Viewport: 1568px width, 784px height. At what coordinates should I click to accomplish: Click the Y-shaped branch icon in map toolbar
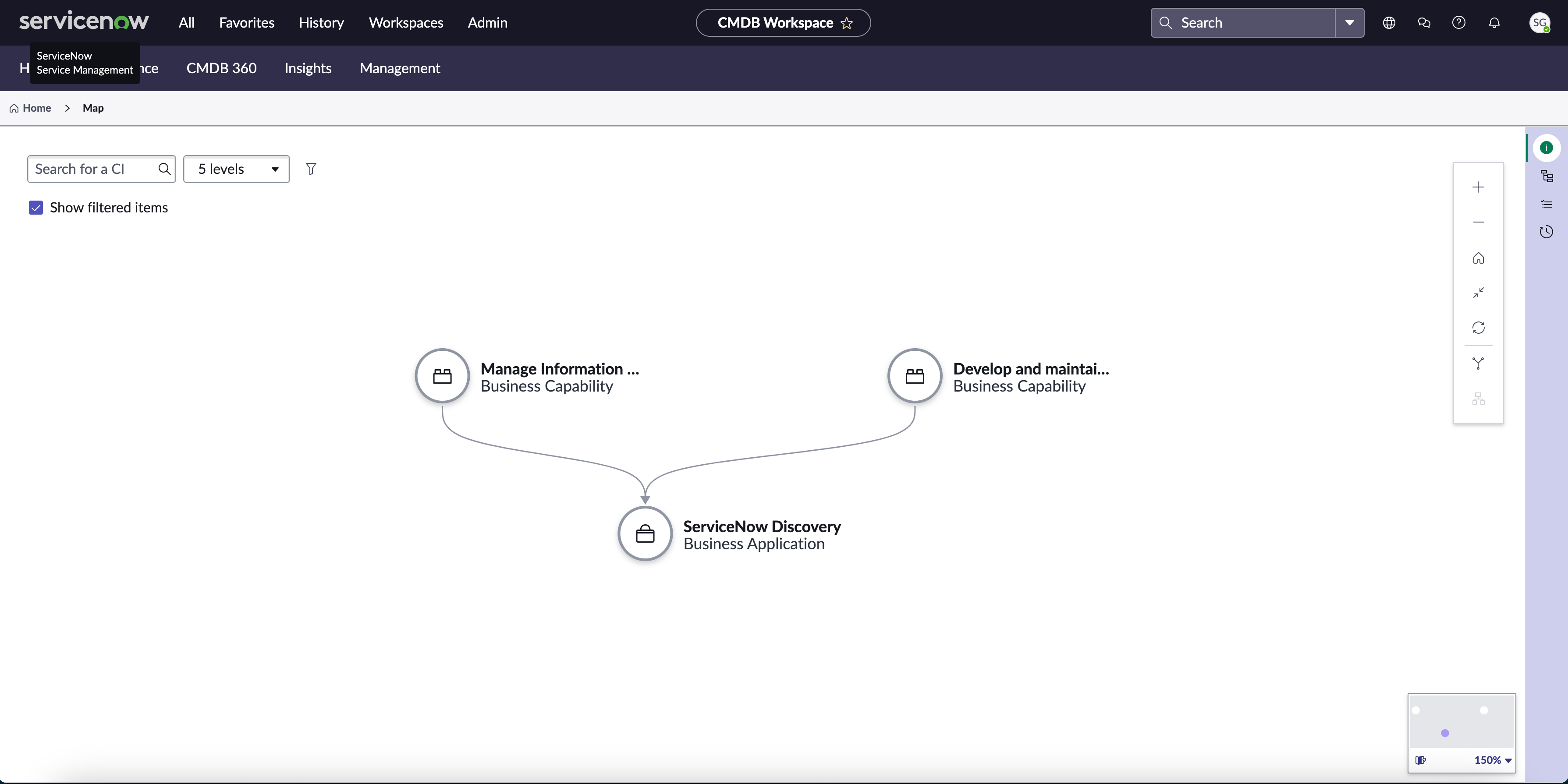coord(1478,363)
